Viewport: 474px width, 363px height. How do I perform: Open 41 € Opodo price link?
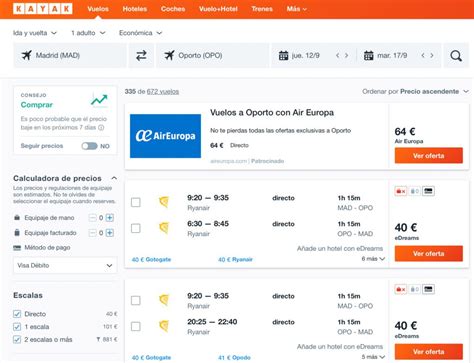(234, 357)
